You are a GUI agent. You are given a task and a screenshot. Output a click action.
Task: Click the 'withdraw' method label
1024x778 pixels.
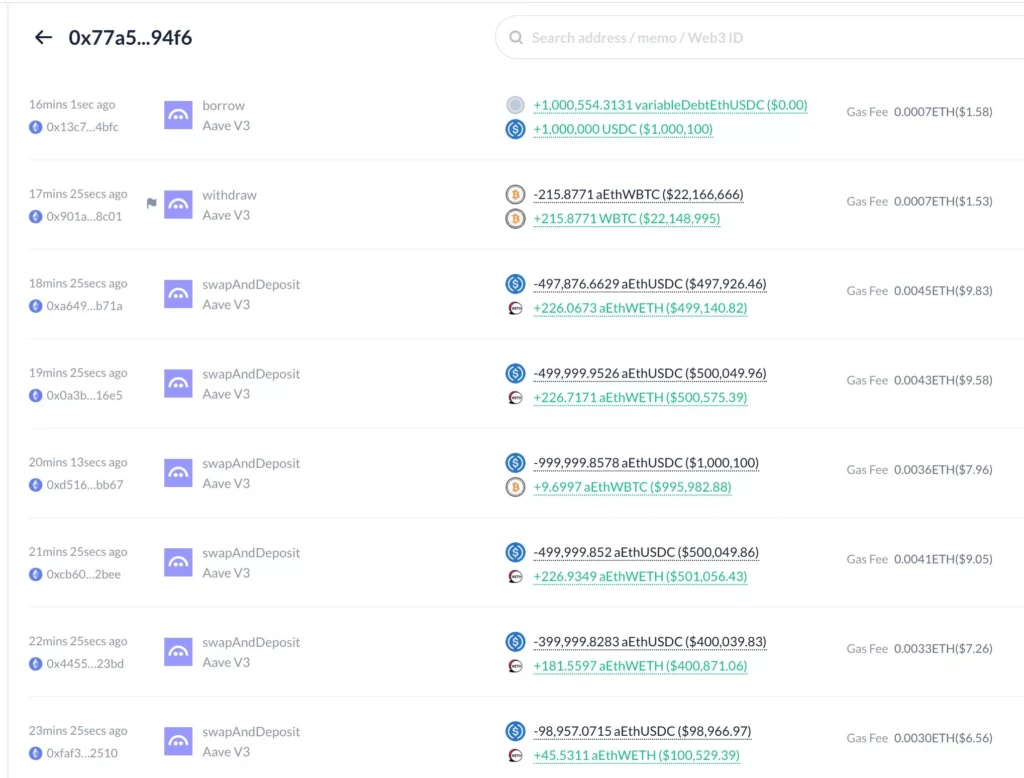click(x=229, y=195)
